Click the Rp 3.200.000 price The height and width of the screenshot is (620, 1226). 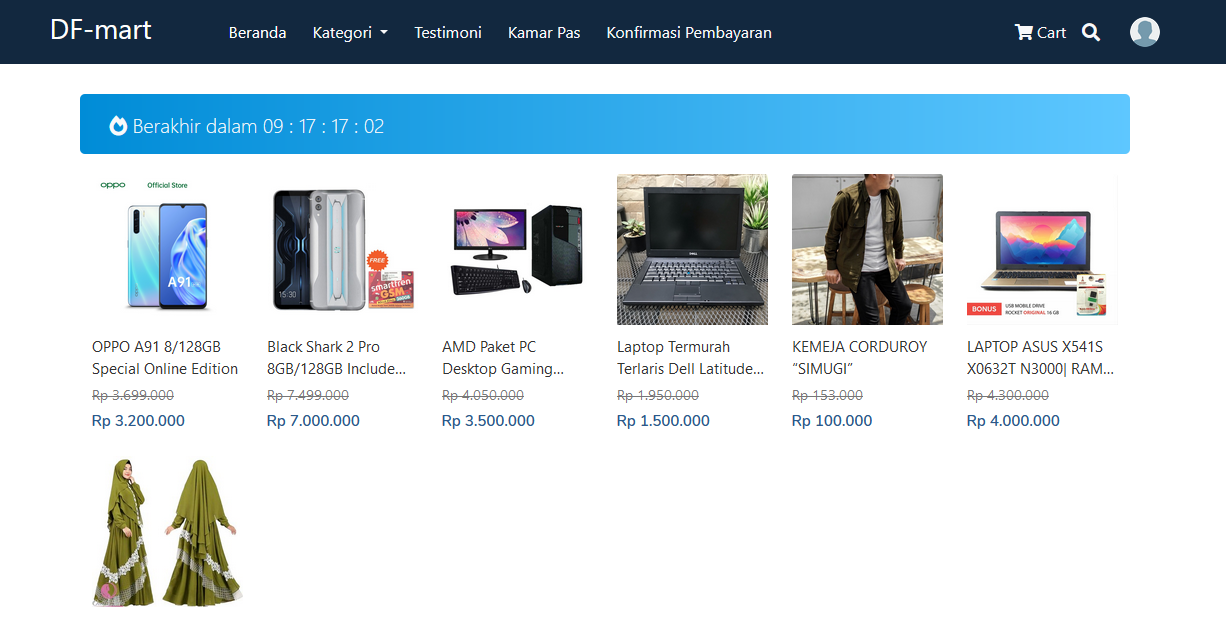[x=138, y=421]
